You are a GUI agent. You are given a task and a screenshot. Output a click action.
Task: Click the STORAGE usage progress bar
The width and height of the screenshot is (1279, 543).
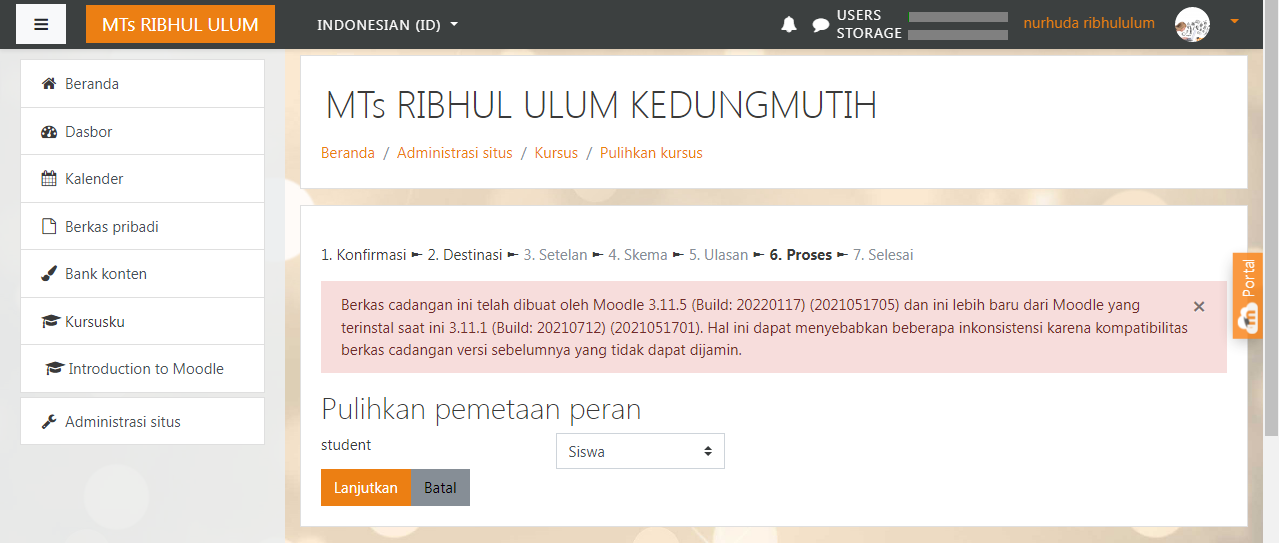click(957, 35)
